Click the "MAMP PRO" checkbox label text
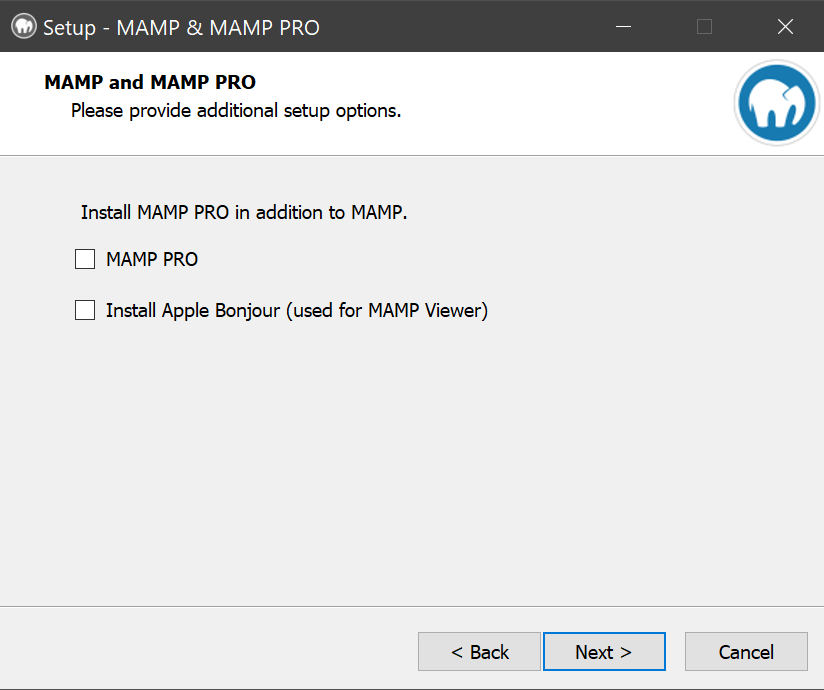Screen dimensions: 824x690 pyautogui.click(x=152, y=260)
